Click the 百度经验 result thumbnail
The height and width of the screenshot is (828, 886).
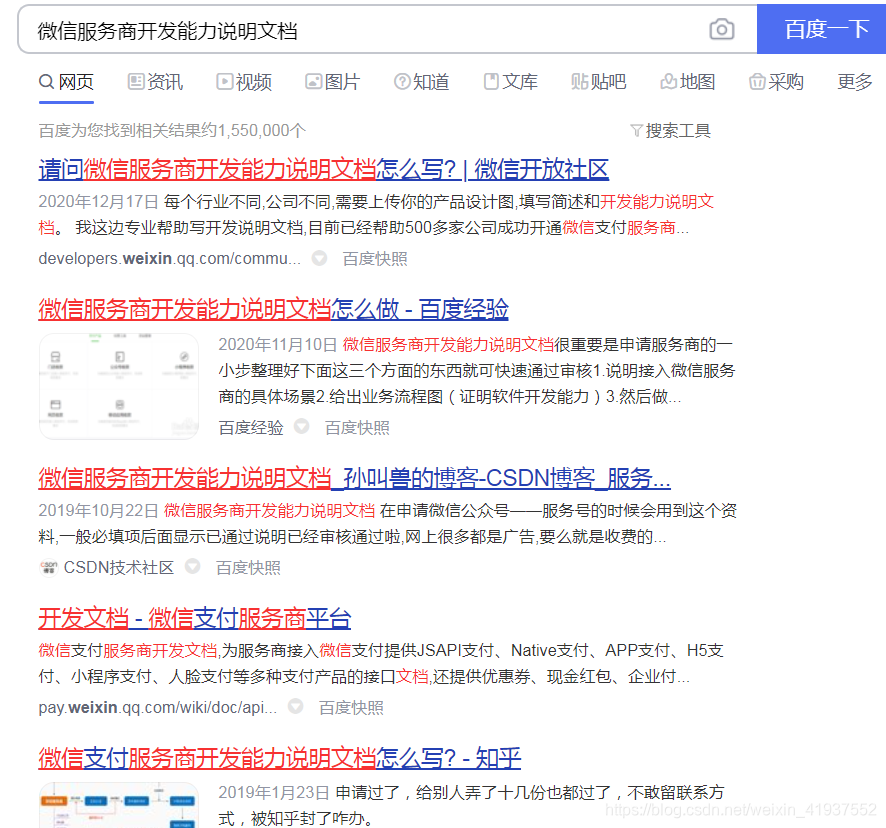pyautogui.click(x=119, y=386)
